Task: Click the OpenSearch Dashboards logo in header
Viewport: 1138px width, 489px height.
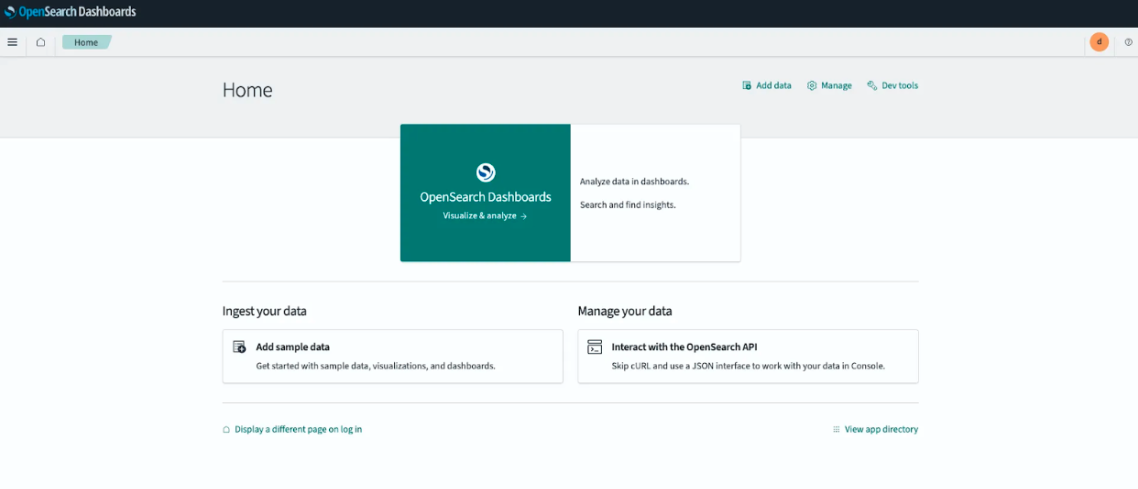Action: (x=70, y=12)
